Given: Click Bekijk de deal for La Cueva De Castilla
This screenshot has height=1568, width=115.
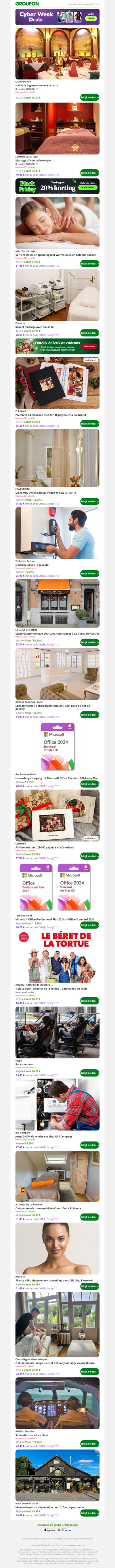Looking at the screenshot, I should pyautogui.click(x=89, y=642).
